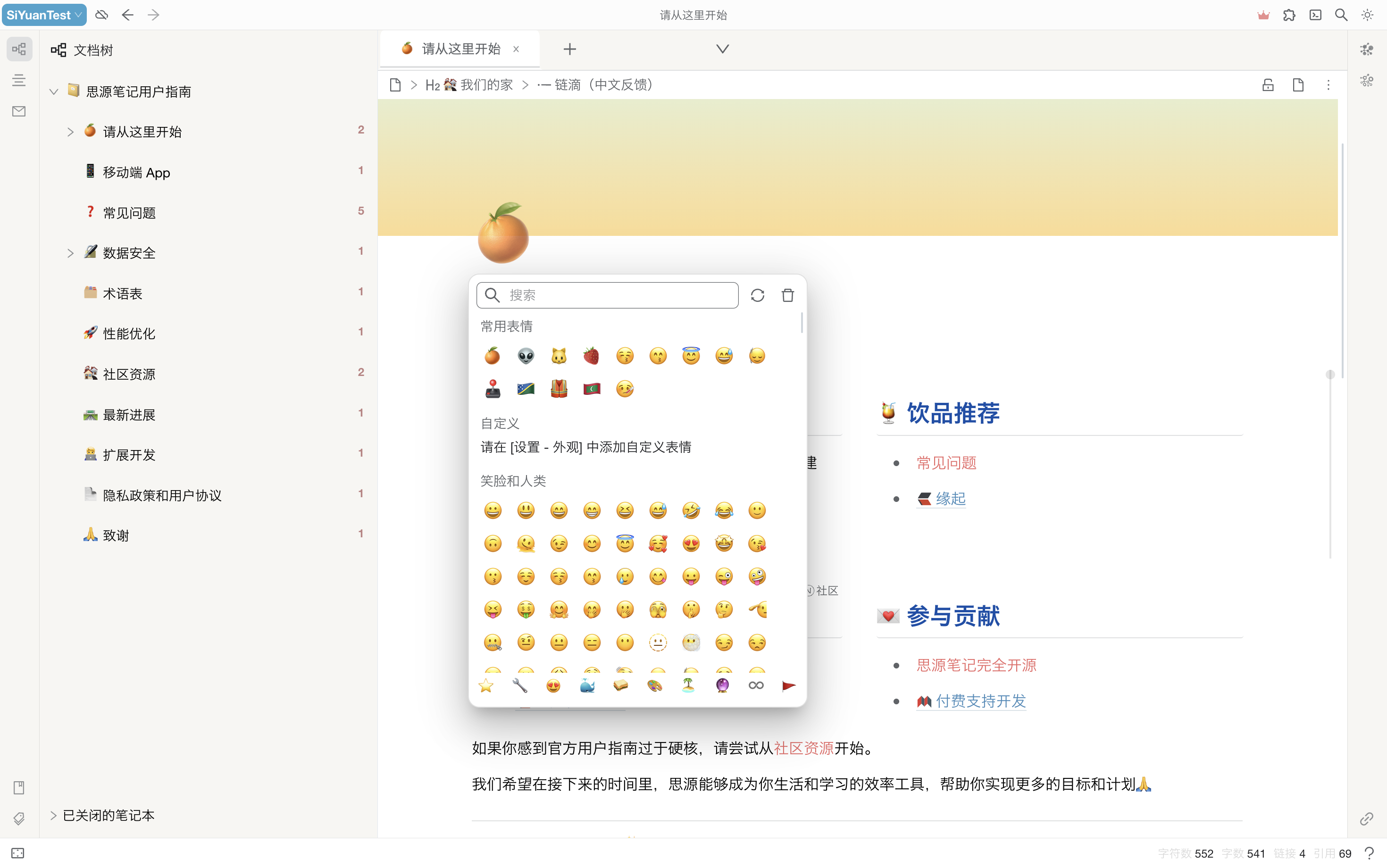1387x868 pixels.
Task: Toggle the cloud sync status icon
Action: tap(101, 15)
